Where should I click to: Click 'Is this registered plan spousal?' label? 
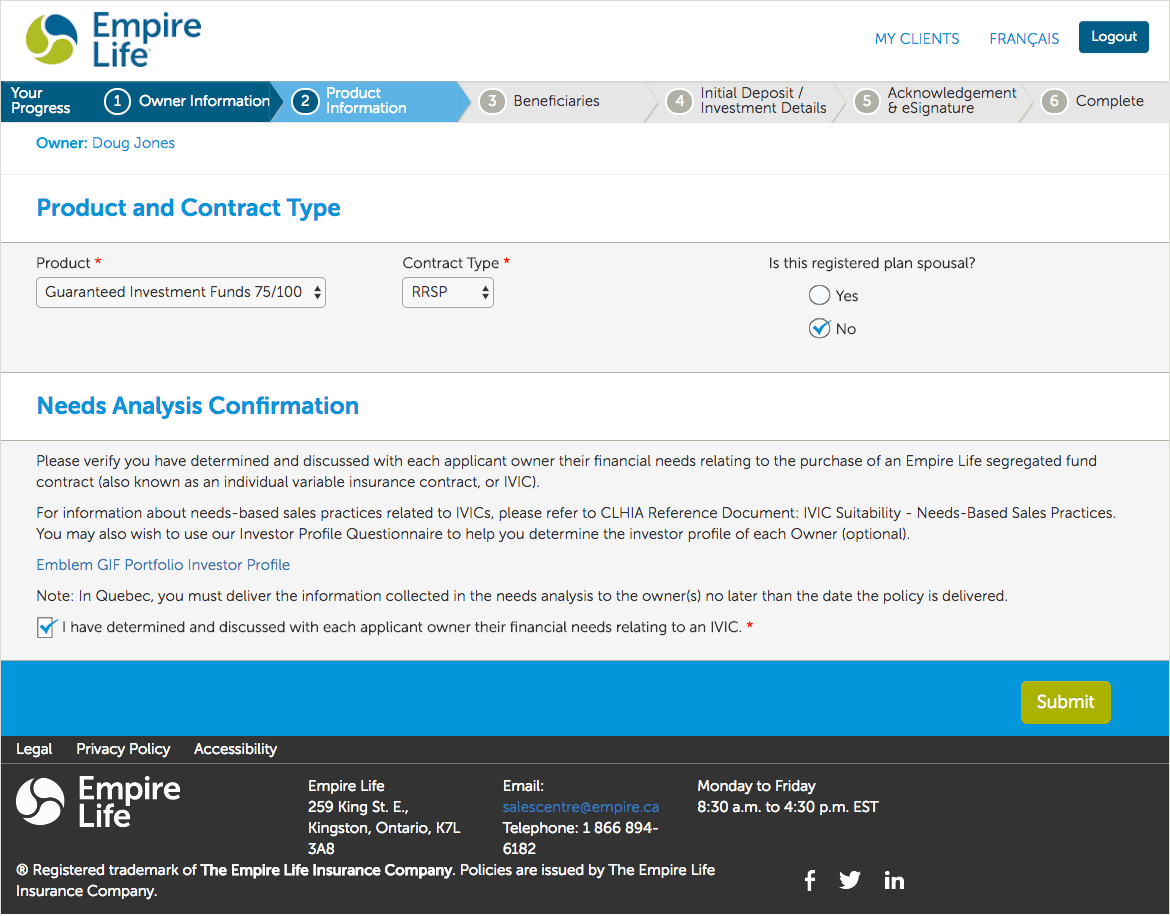pyautogui.click(x=872, y=263)
